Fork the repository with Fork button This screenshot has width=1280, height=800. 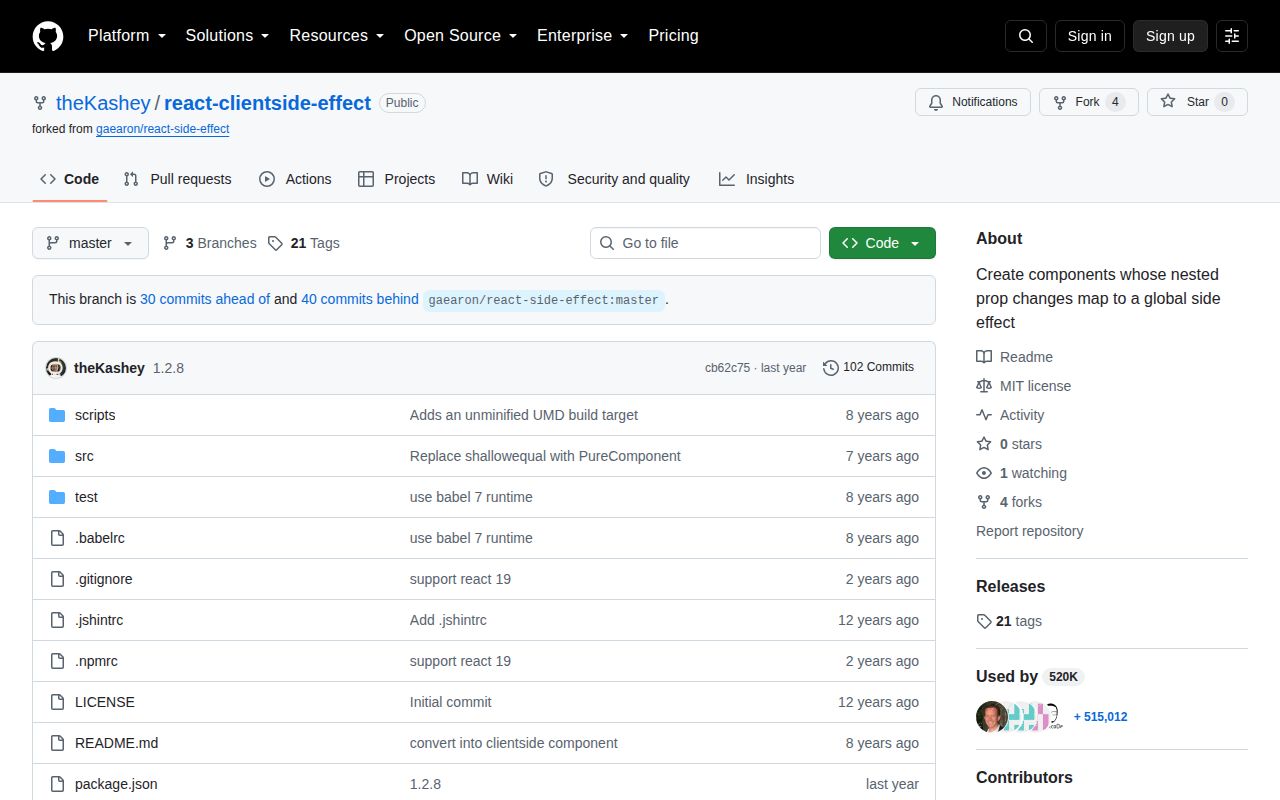(1089, 102)
